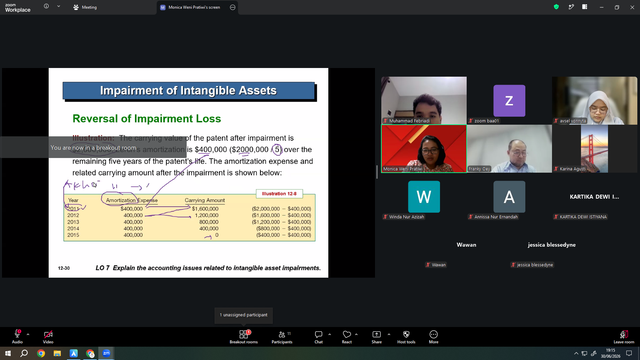Click the system tray network icon
640x360 pixels.
click(584, 353)
